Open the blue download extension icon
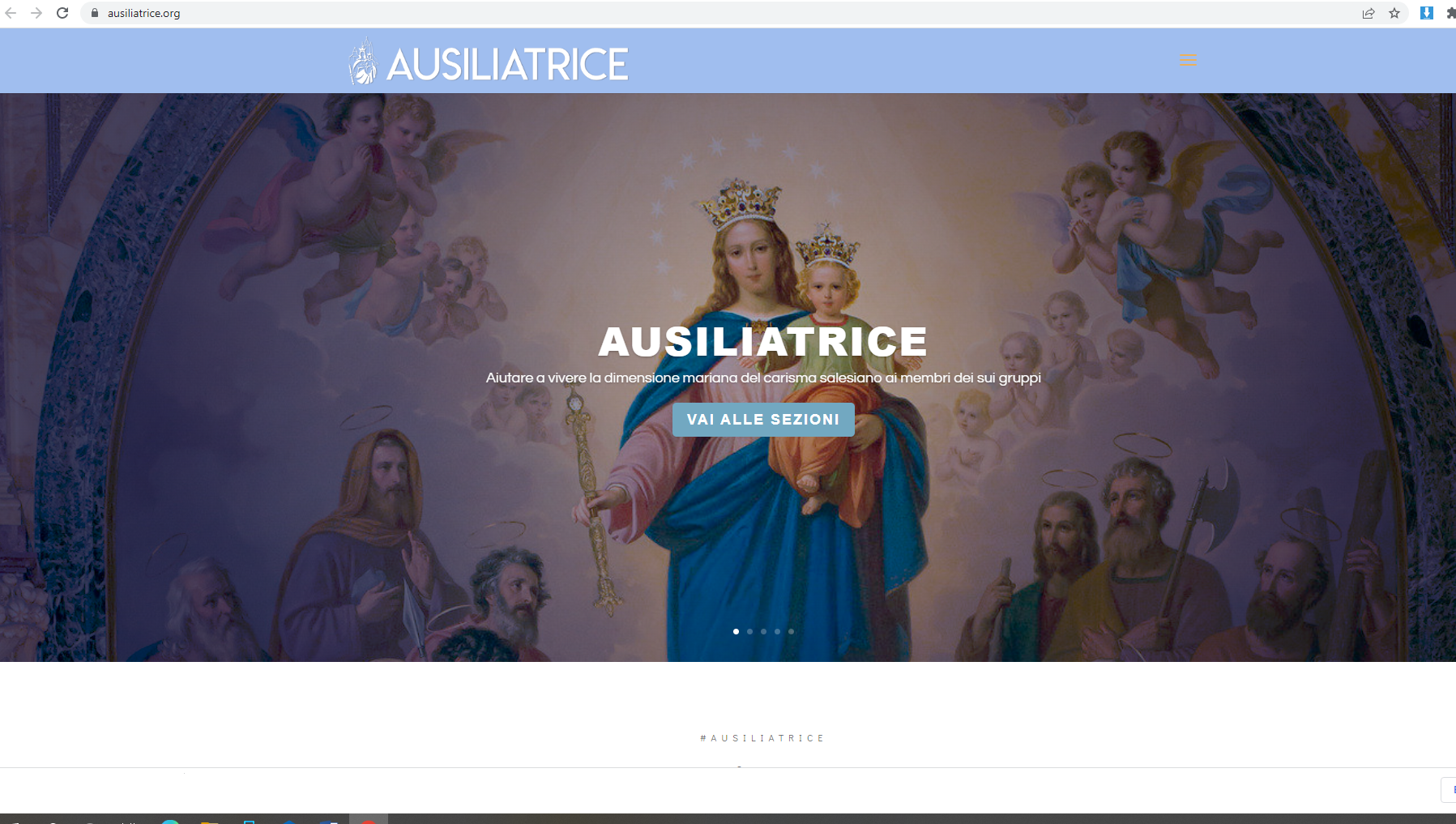Image resolution: width=1456 pixels, height=824 pixels. [1427, 13]
